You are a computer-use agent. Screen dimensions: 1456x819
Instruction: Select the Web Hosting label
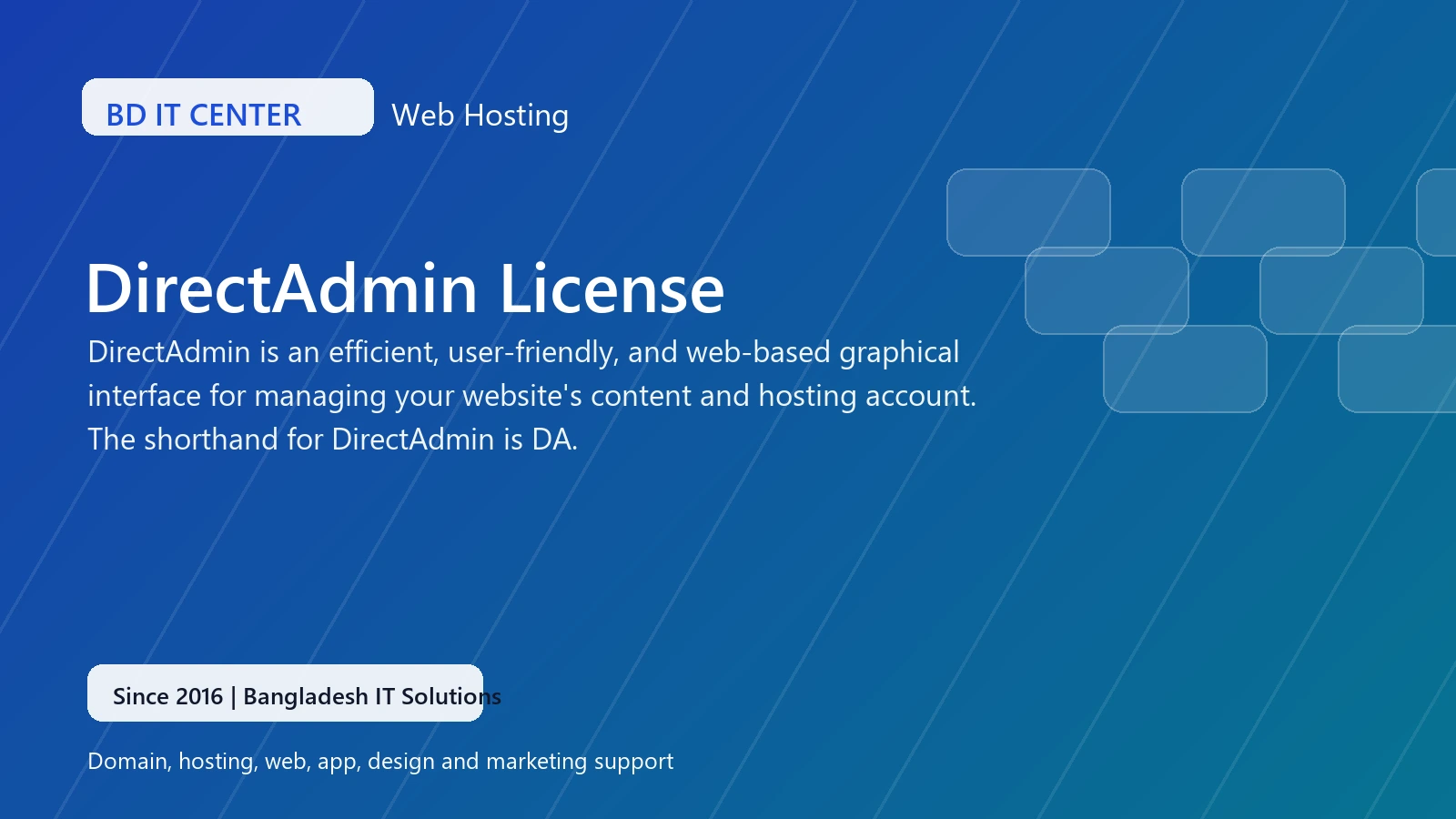(480, 116)
